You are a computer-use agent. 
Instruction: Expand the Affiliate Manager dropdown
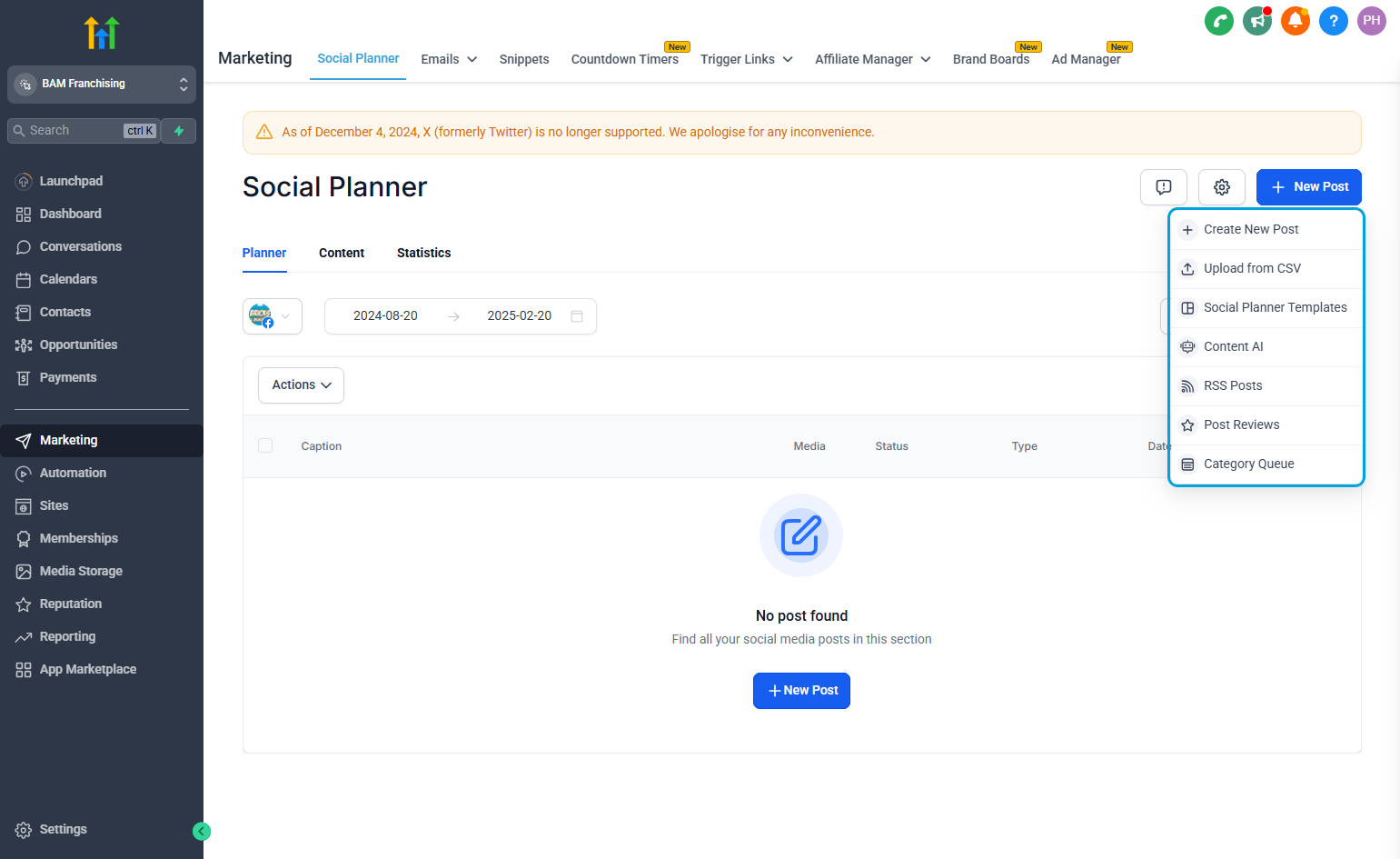(x=873, y=59)
